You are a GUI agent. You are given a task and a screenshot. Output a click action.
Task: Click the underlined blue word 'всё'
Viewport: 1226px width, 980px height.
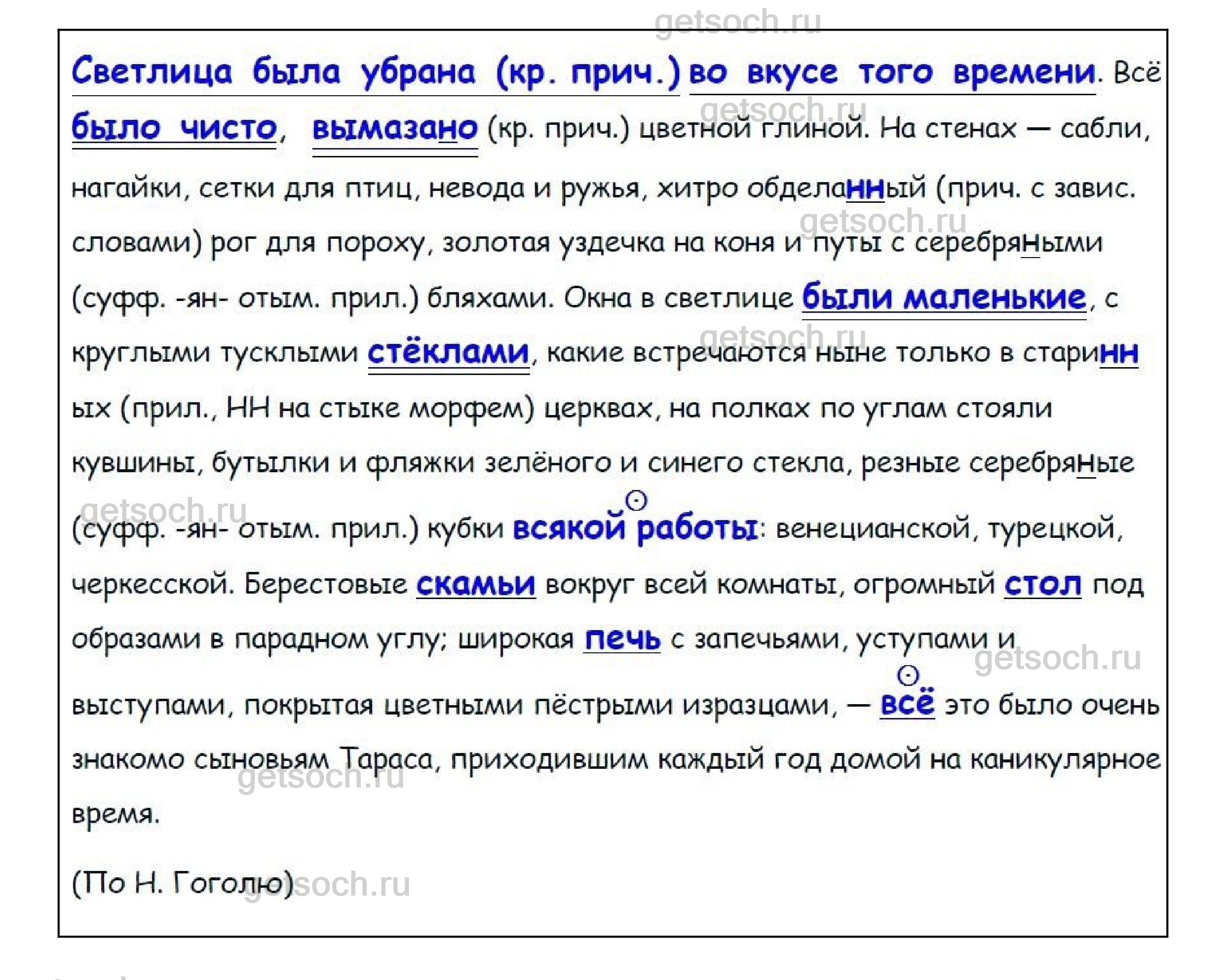coord(907,705)
